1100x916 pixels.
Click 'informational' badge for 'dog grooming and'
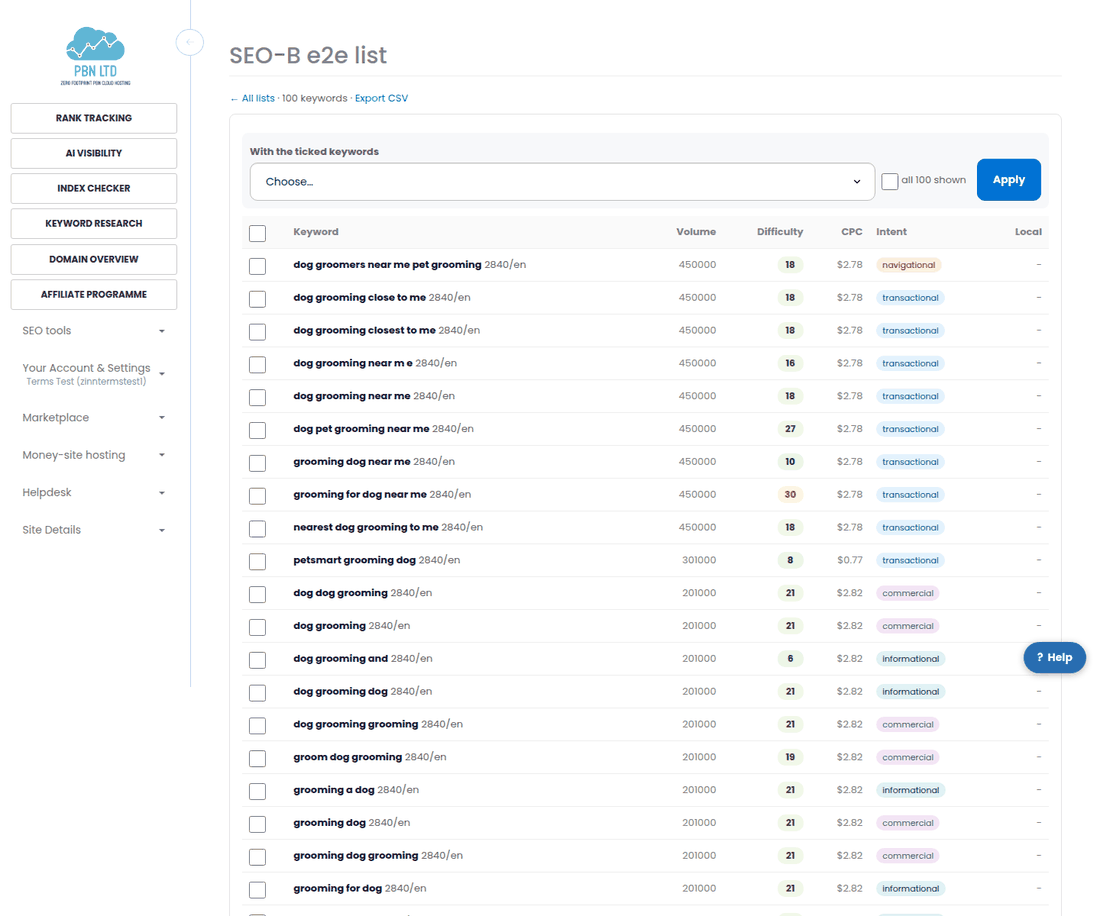911,659
